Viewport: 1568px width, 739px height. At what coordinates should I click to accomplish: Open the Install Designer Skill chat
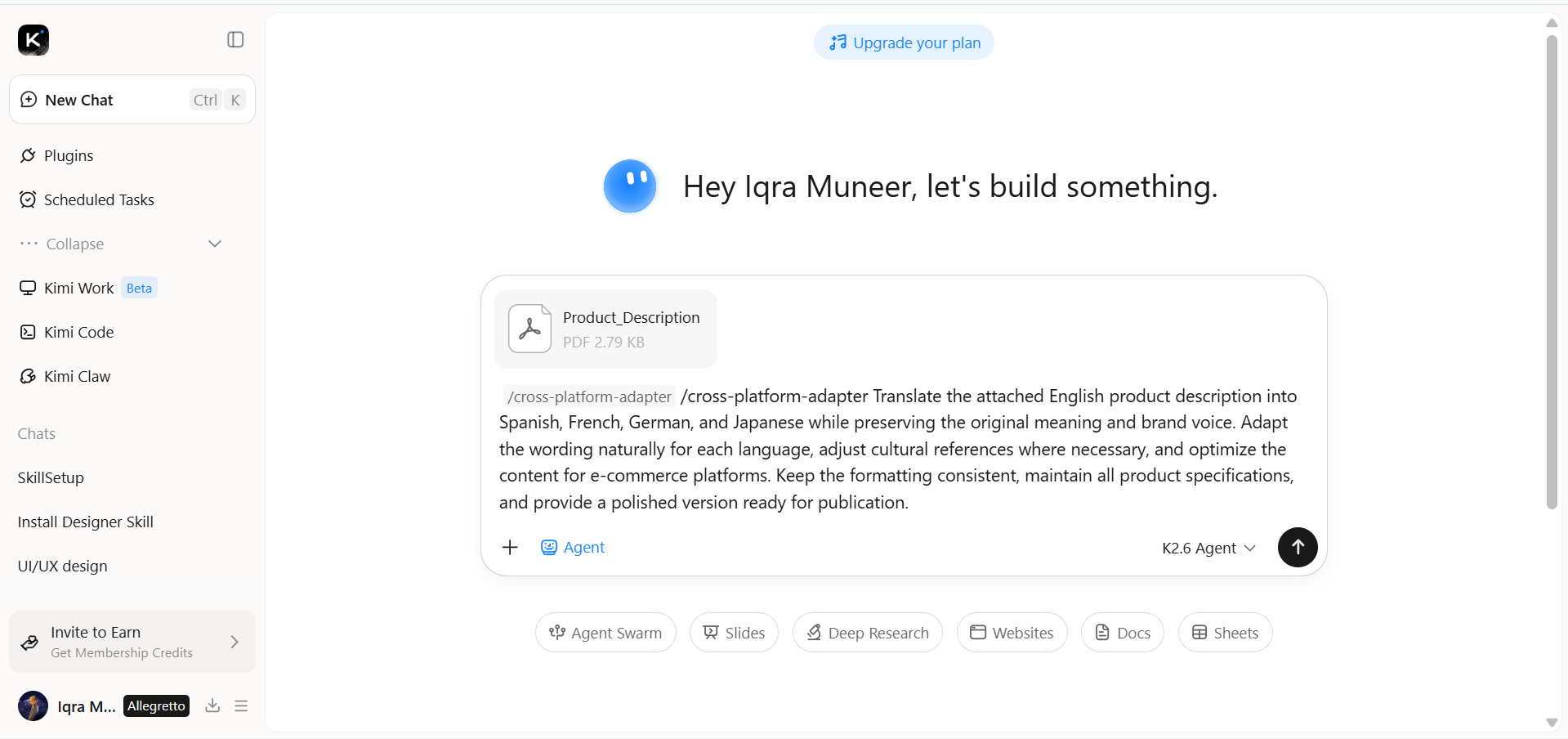(x=86, y=522)
